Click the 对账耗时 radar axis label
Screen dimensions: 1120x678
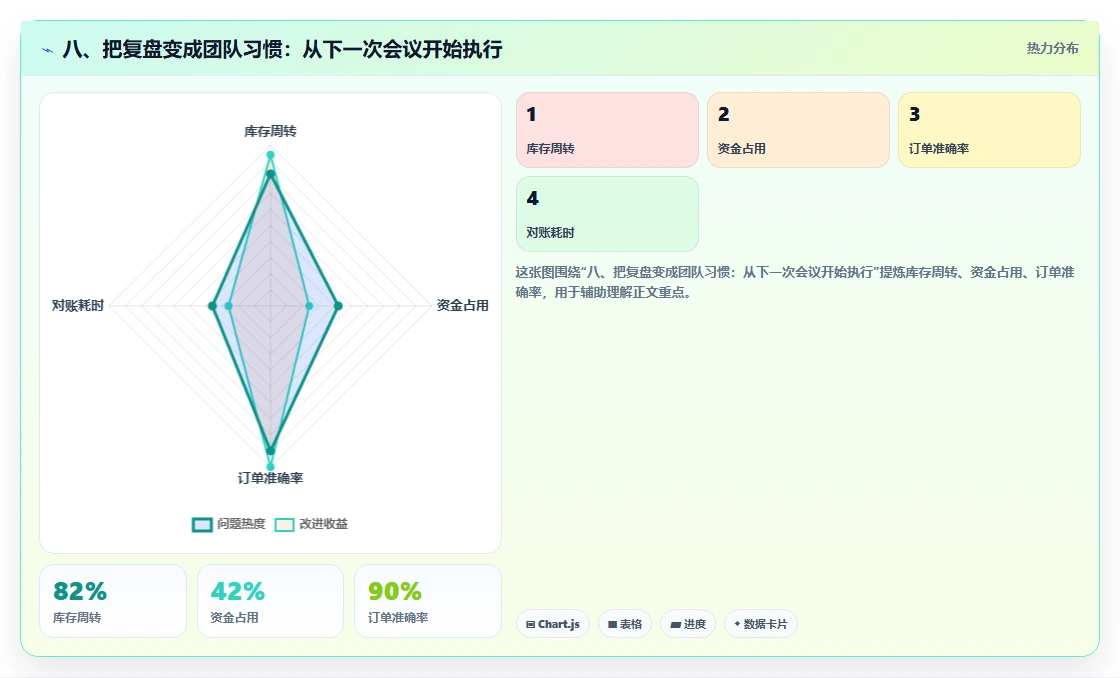tap(78, 306)
